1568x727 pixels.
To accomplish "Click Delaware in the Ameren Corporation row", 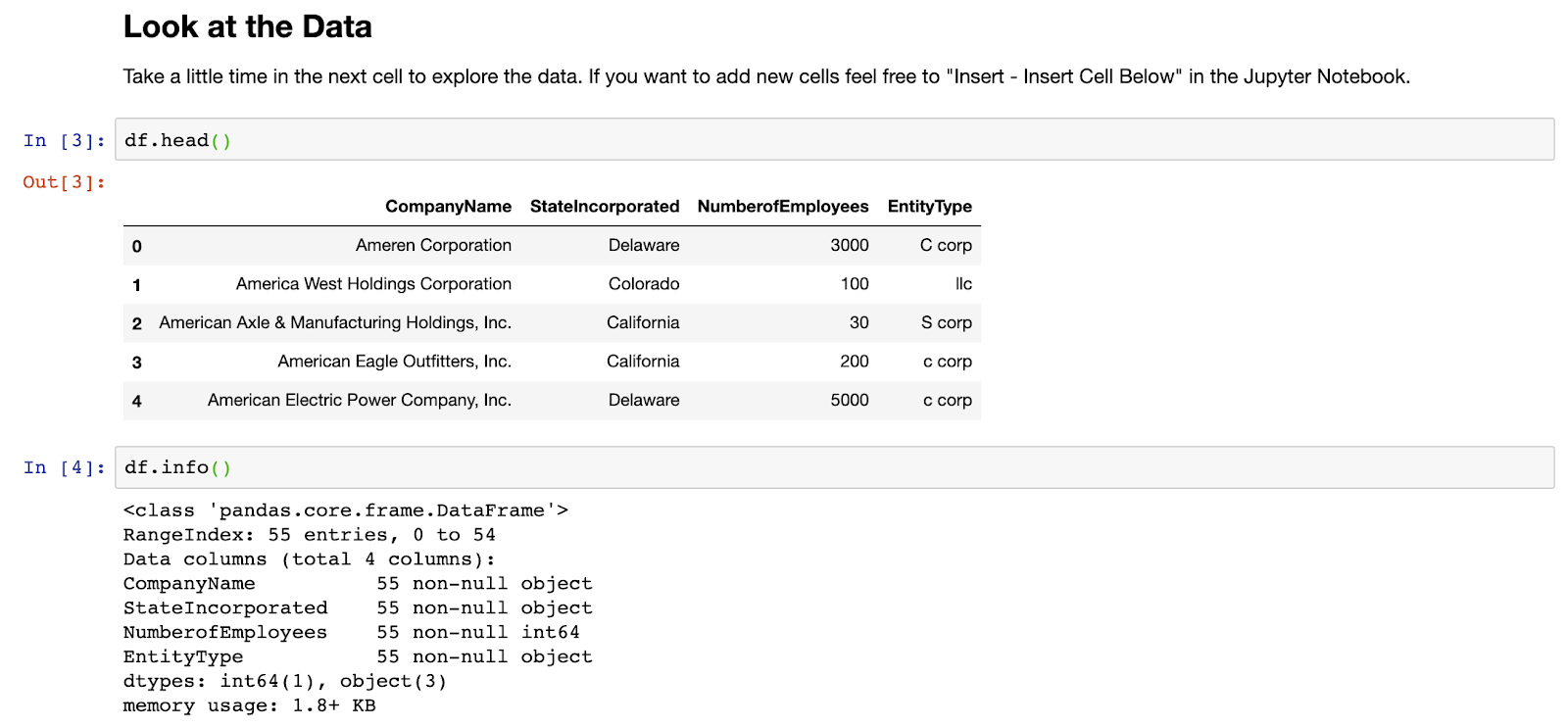I will (x=644, y=245).
